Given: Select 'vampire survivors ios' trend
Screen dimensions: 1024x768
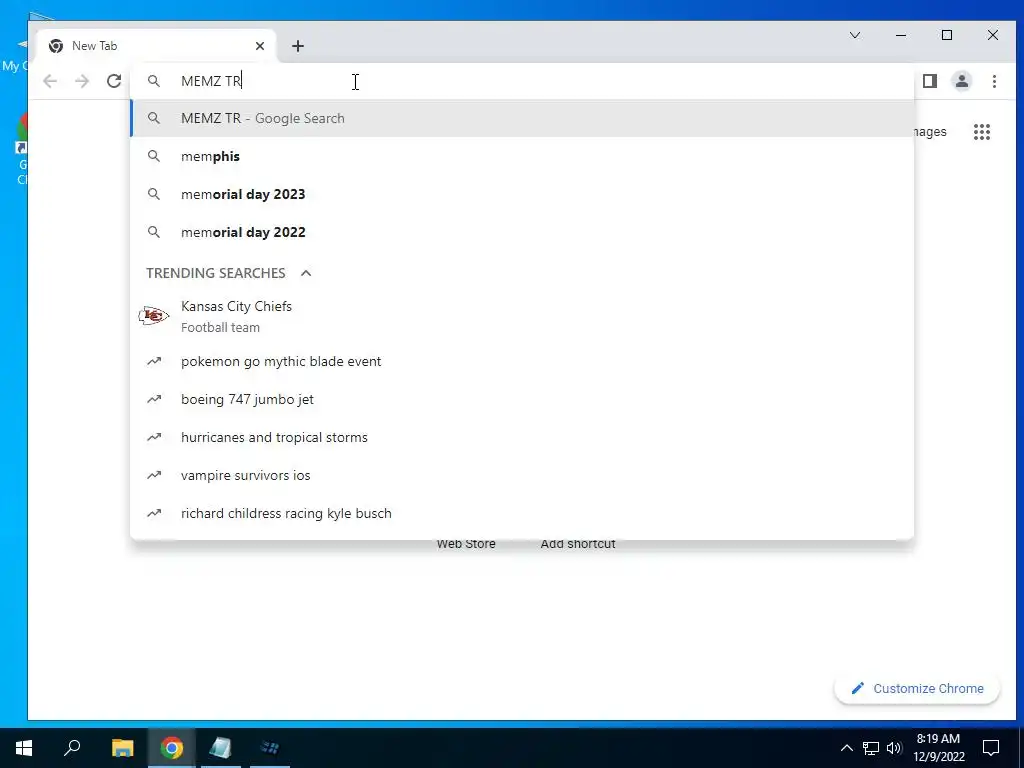Looking at the screenshot, I should 522,475.
